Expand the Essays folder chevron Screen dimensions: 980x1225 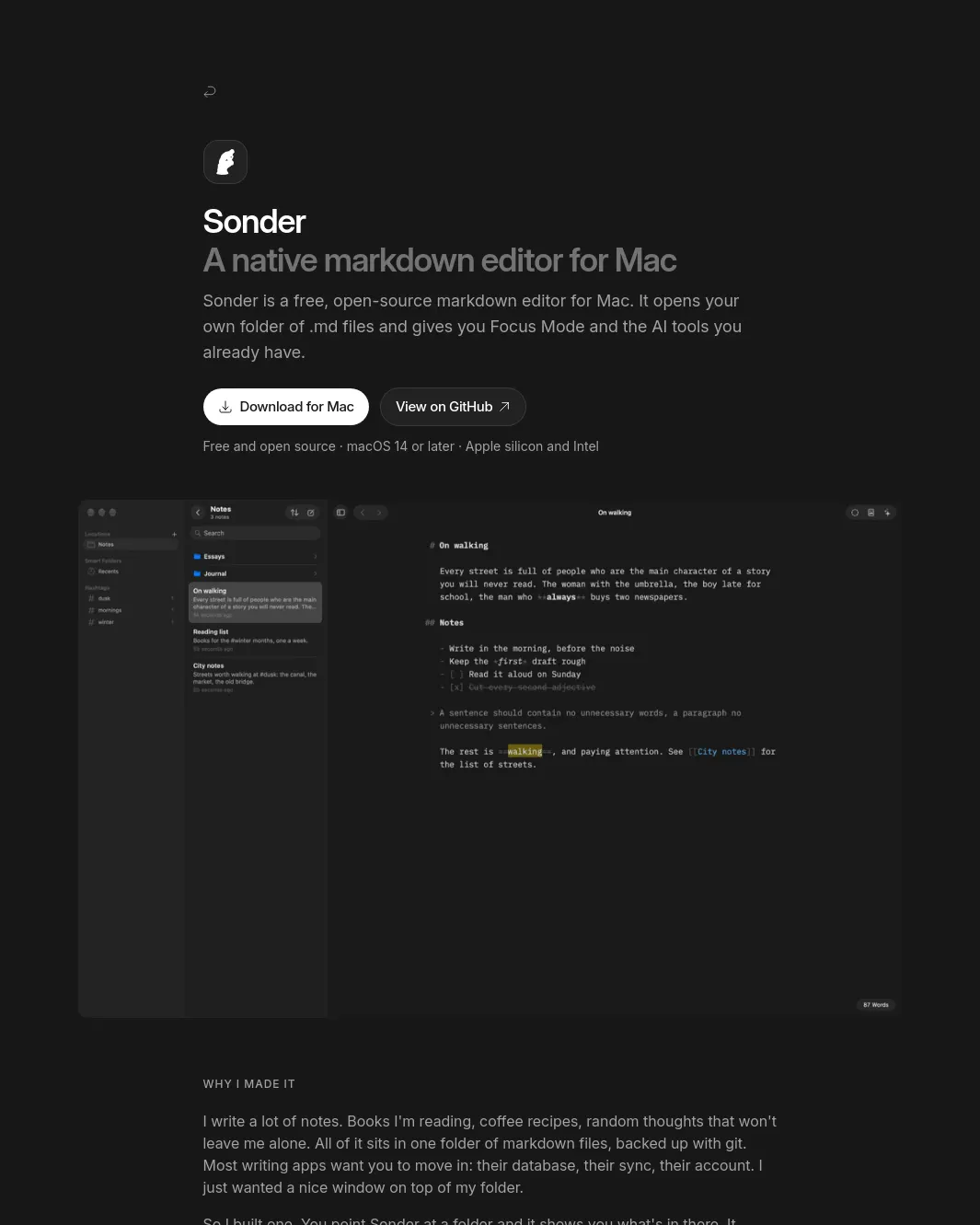tap(316, 557)
